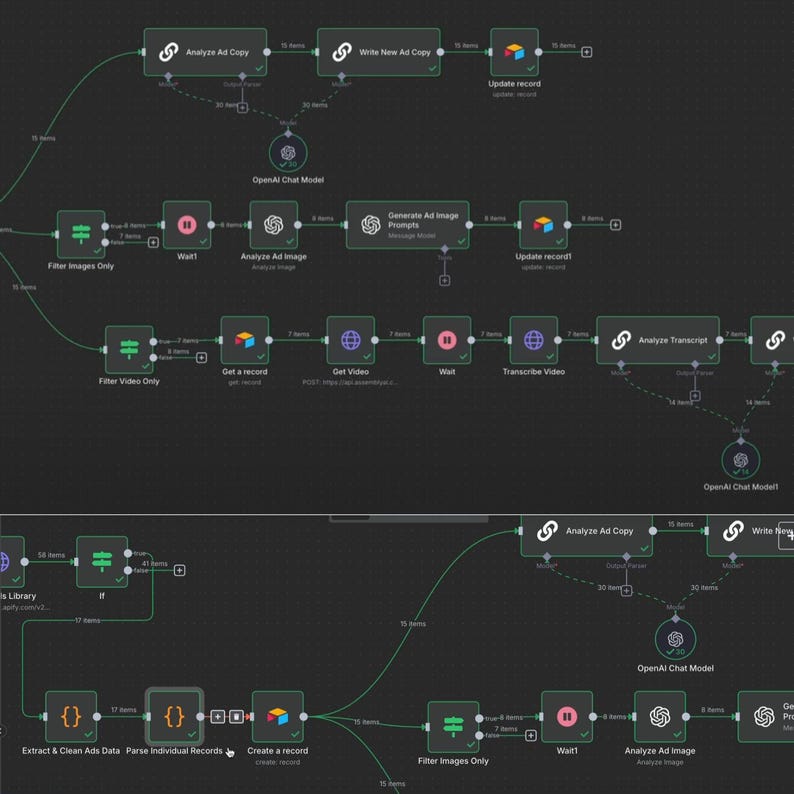Viewport: 794px width, 794px height.
Task: Open the Generate Ad Image Prompts node
Action: (408, 225)
